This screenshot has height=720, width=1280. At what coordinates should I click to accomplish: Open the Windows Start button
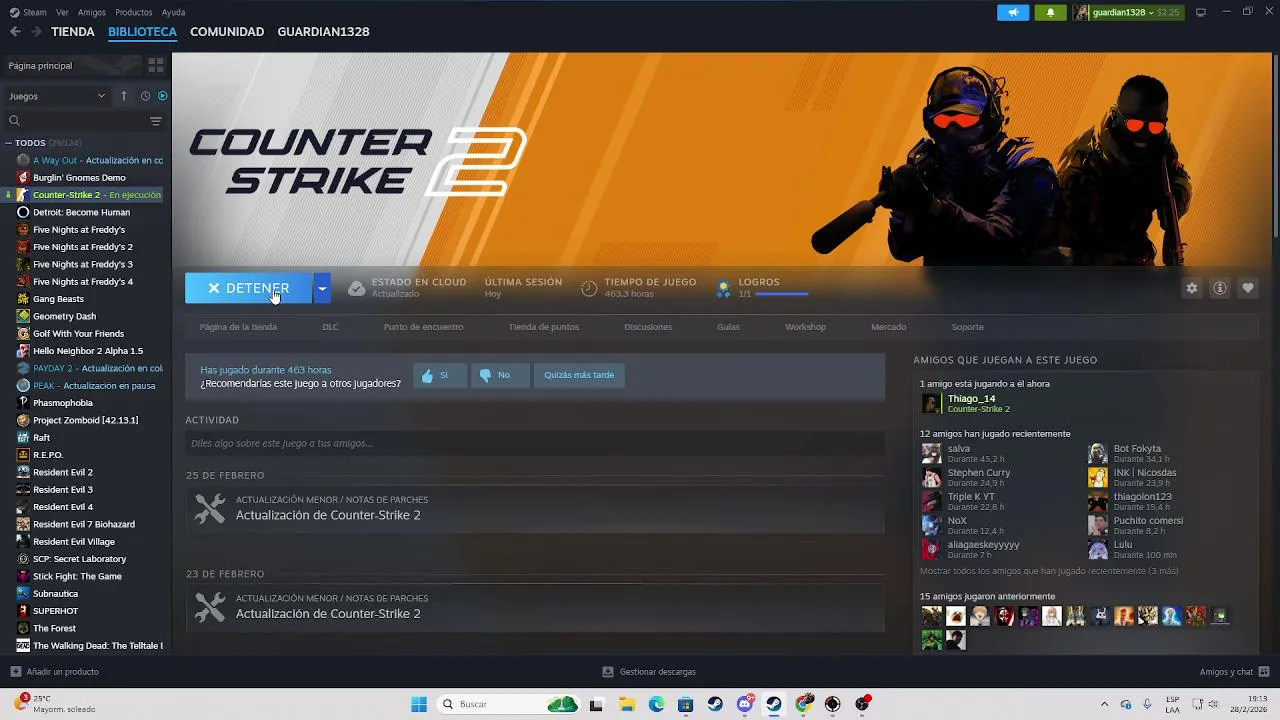[x=419, y=704]
